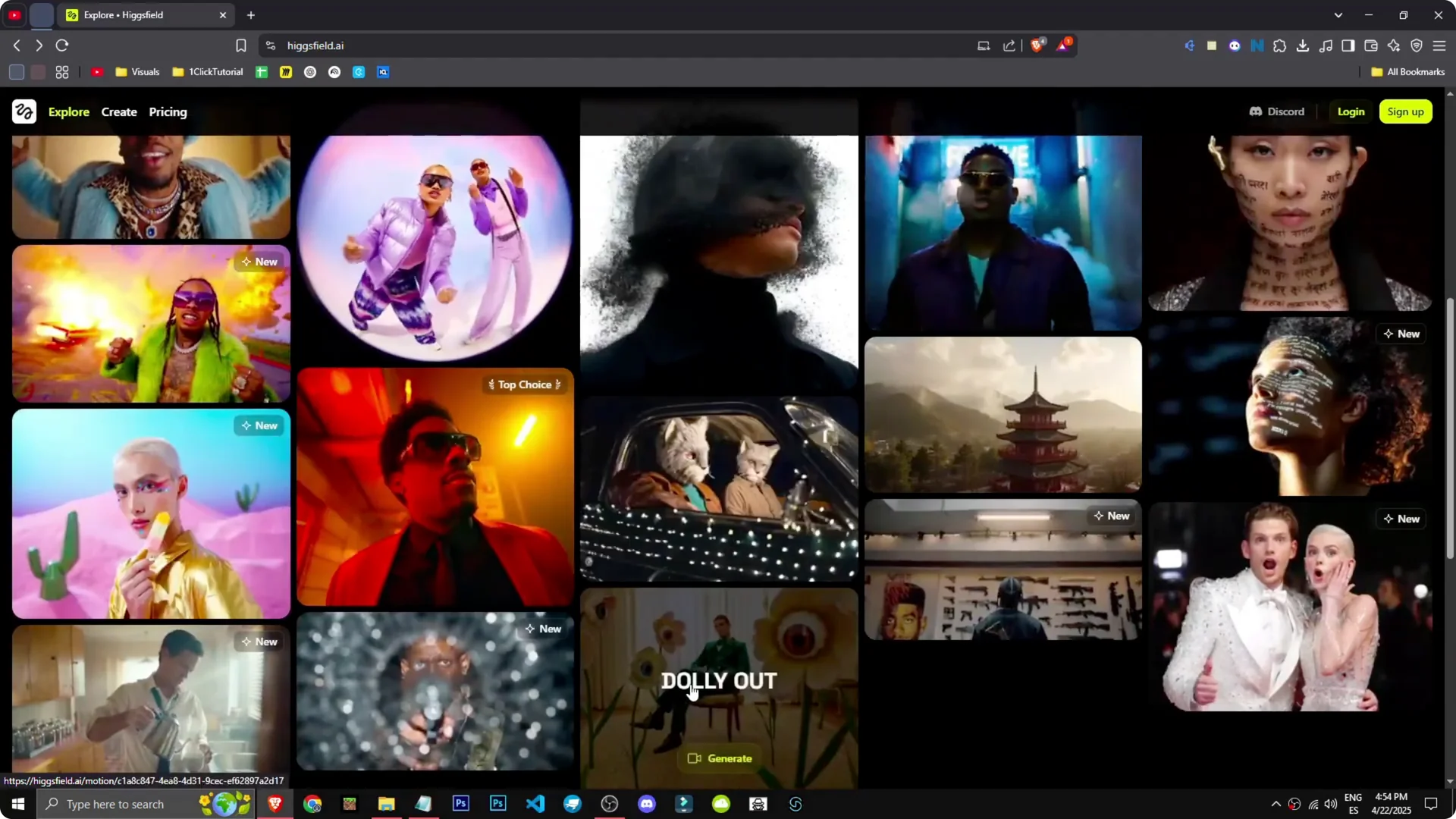This screenshot has width=1456, height=819.
Task: Toggle the browser sidebar icon
Action: point(1348,45)
